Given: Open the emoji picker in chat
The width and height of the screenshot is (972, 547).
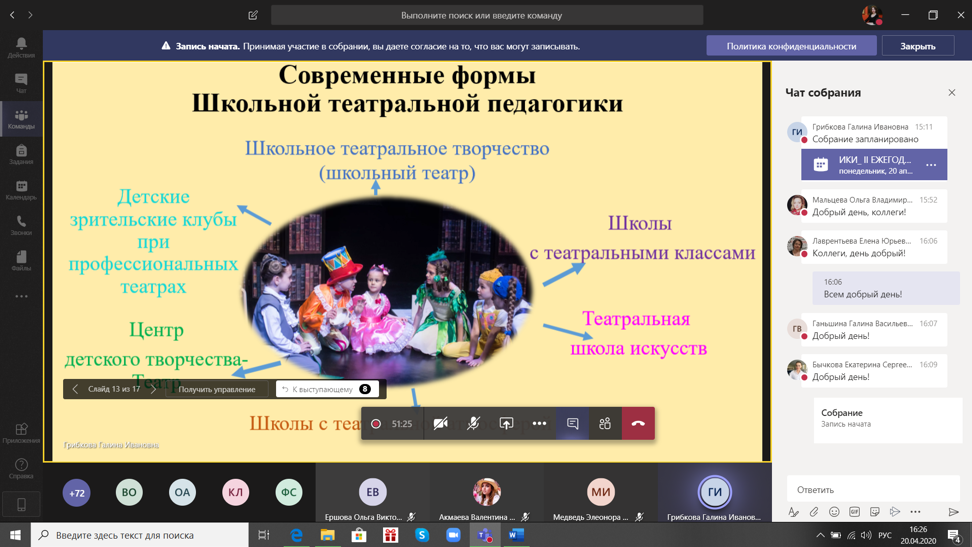Looking at the screenshot, I should [834, 512].
